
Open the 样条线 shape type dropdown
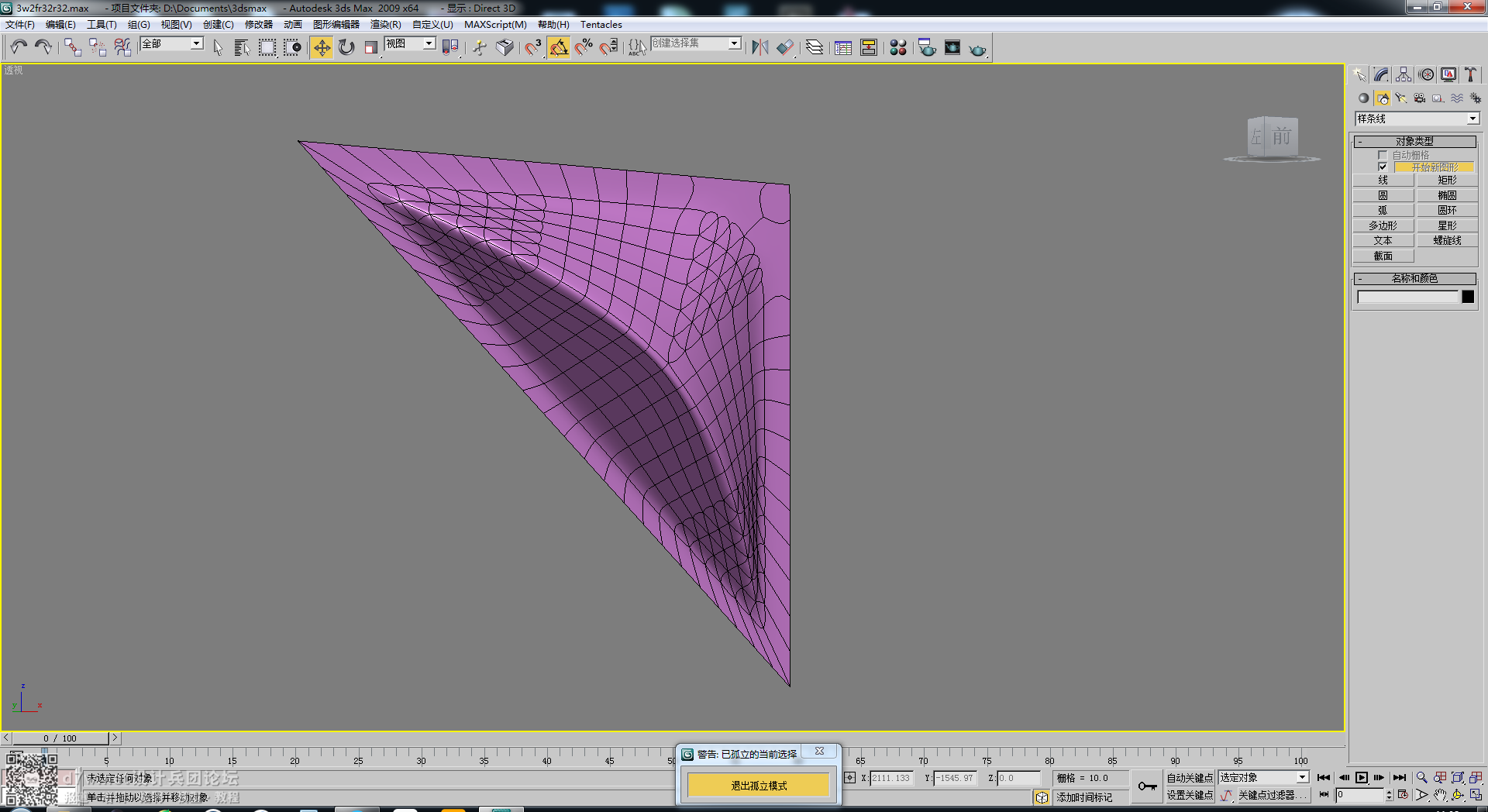1417,119
